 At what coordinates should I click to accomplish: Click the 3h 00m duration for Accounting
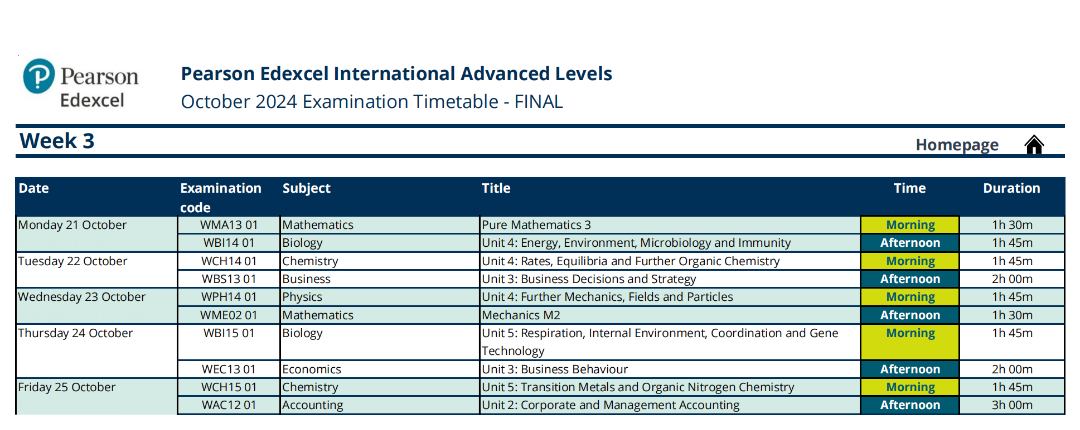point(1012,405)
